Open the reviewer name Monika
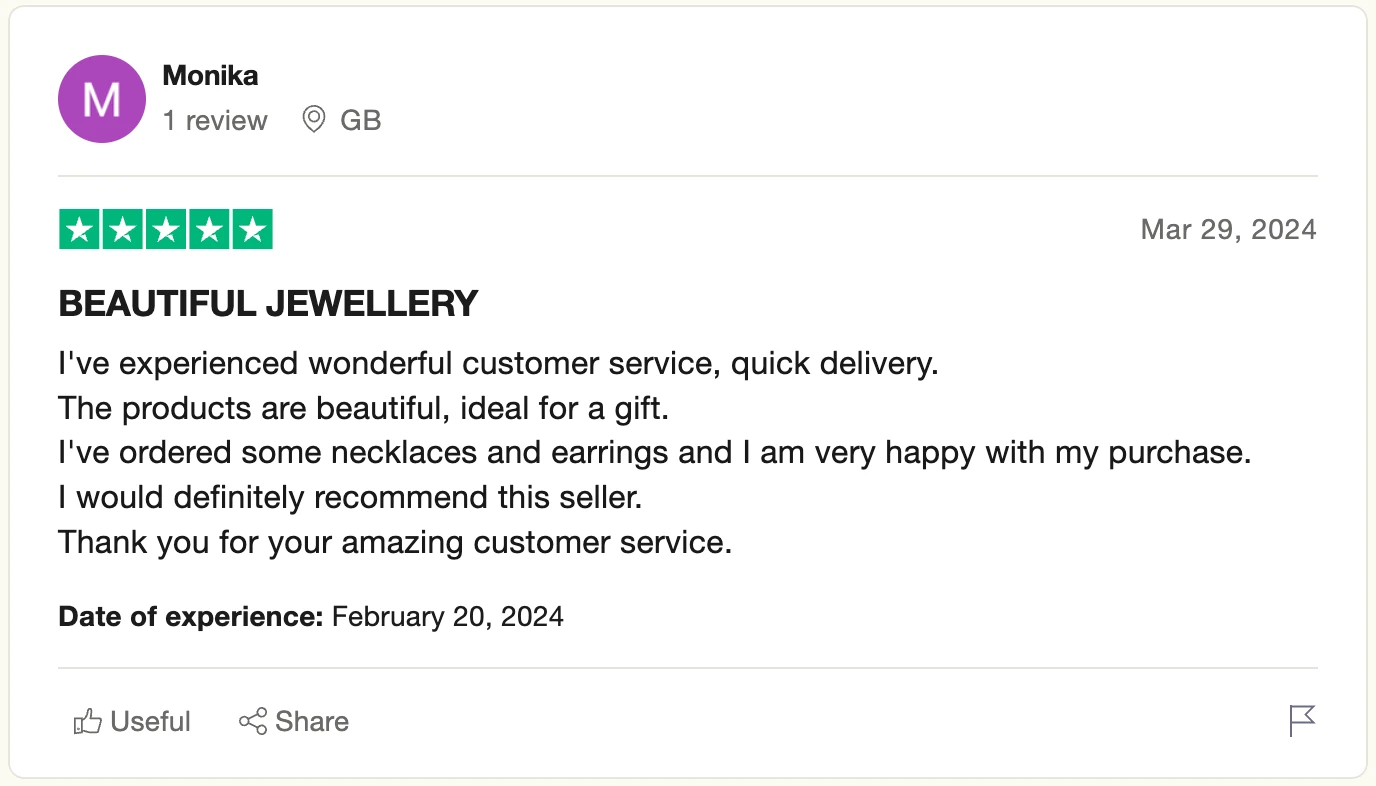Image resolution: width=1376 pixels, height=786 pixels. click(x=210, y=75)
